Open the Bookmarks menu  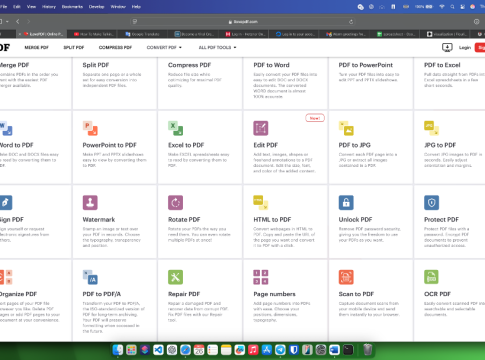[x=72, y=7]
